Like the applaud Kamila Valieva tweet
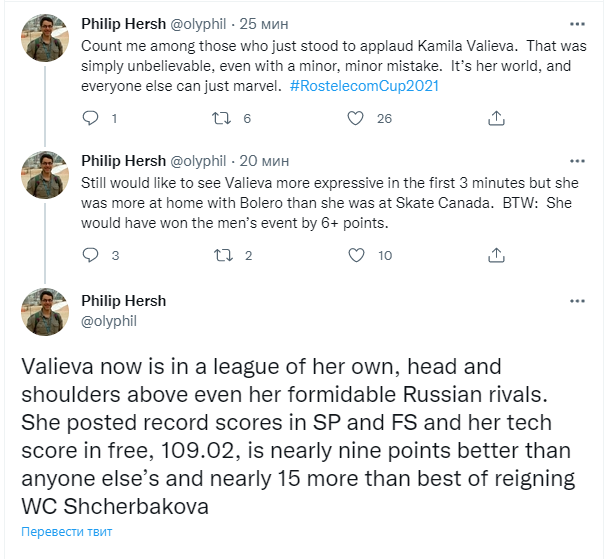Screen dimensions: 608x559 click(354, 118)
